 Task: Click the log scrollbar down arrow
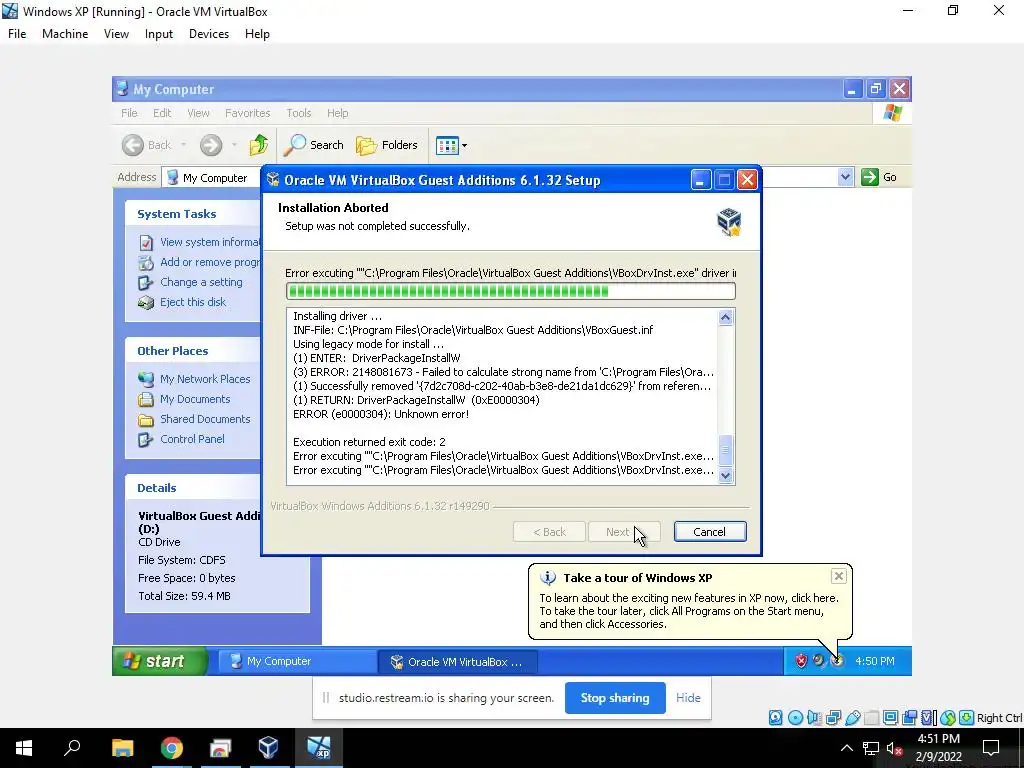tap(725, 475)
